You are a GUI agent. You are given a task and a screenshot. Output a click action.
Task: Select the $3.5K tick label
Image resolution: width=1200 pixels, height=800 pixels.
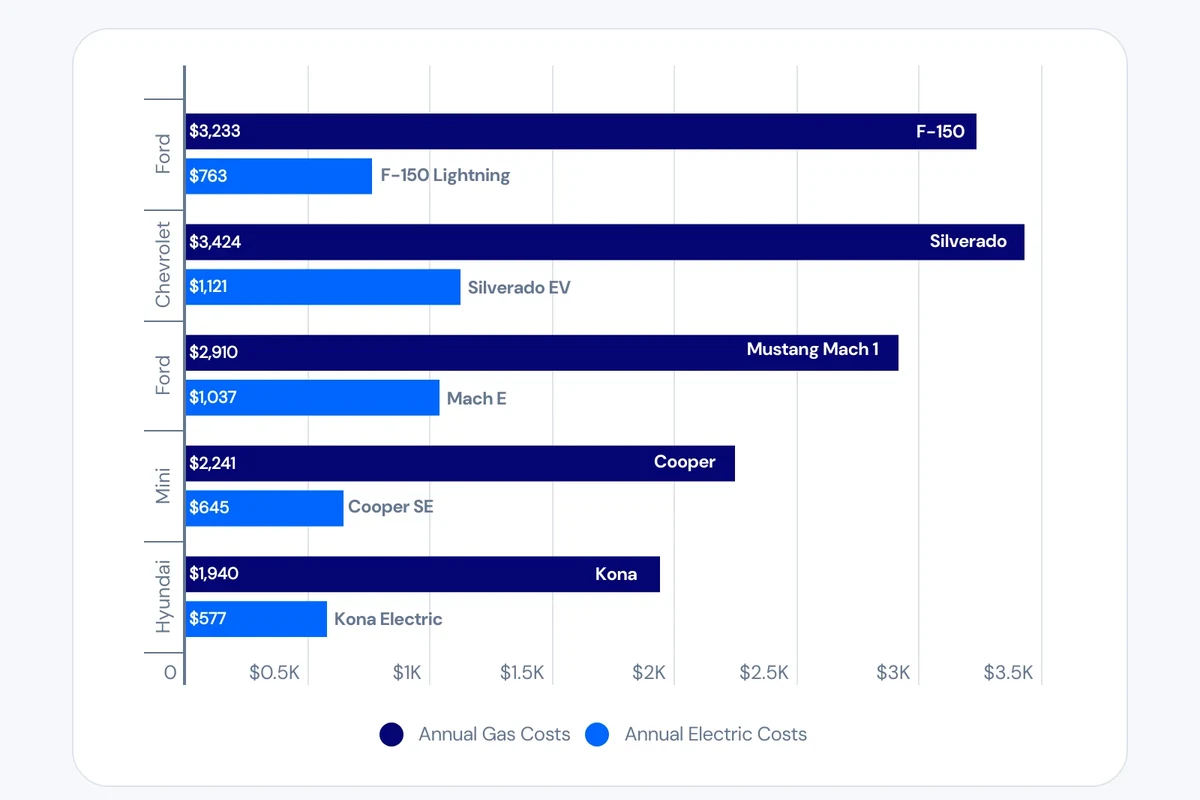1008,673
